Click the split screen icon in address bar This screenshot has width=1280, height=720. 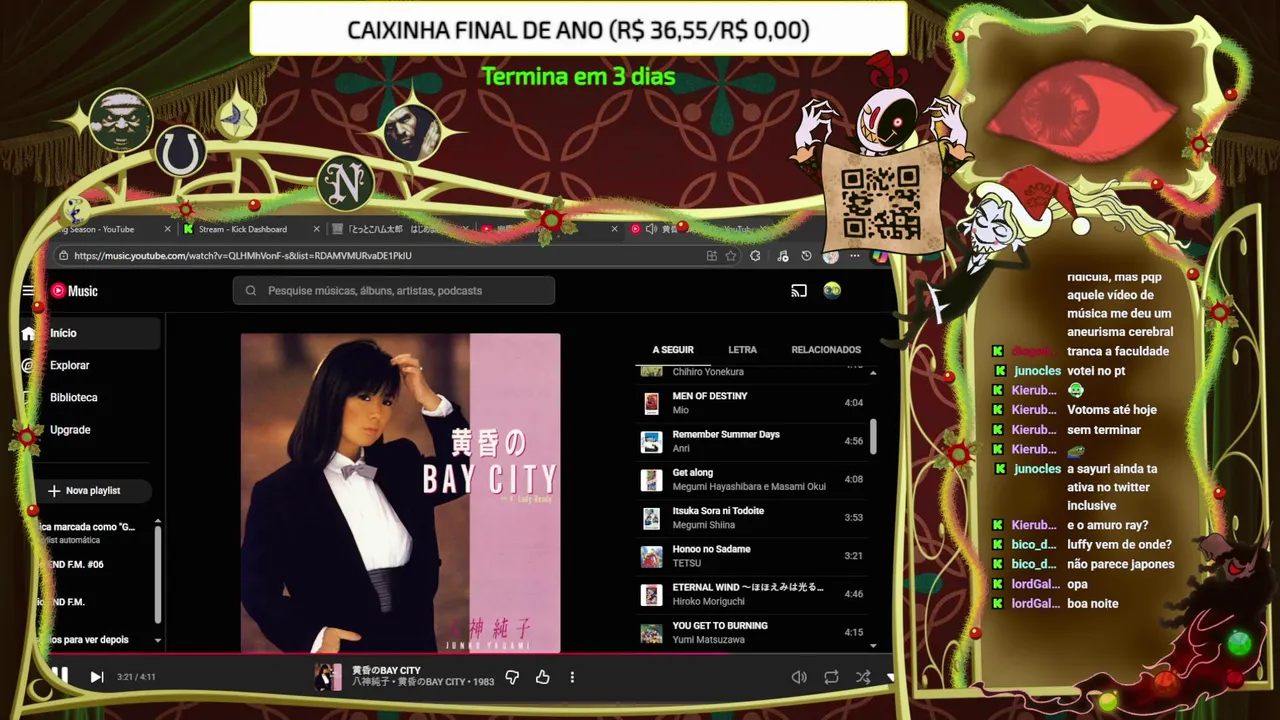click(x=711, y=256)
